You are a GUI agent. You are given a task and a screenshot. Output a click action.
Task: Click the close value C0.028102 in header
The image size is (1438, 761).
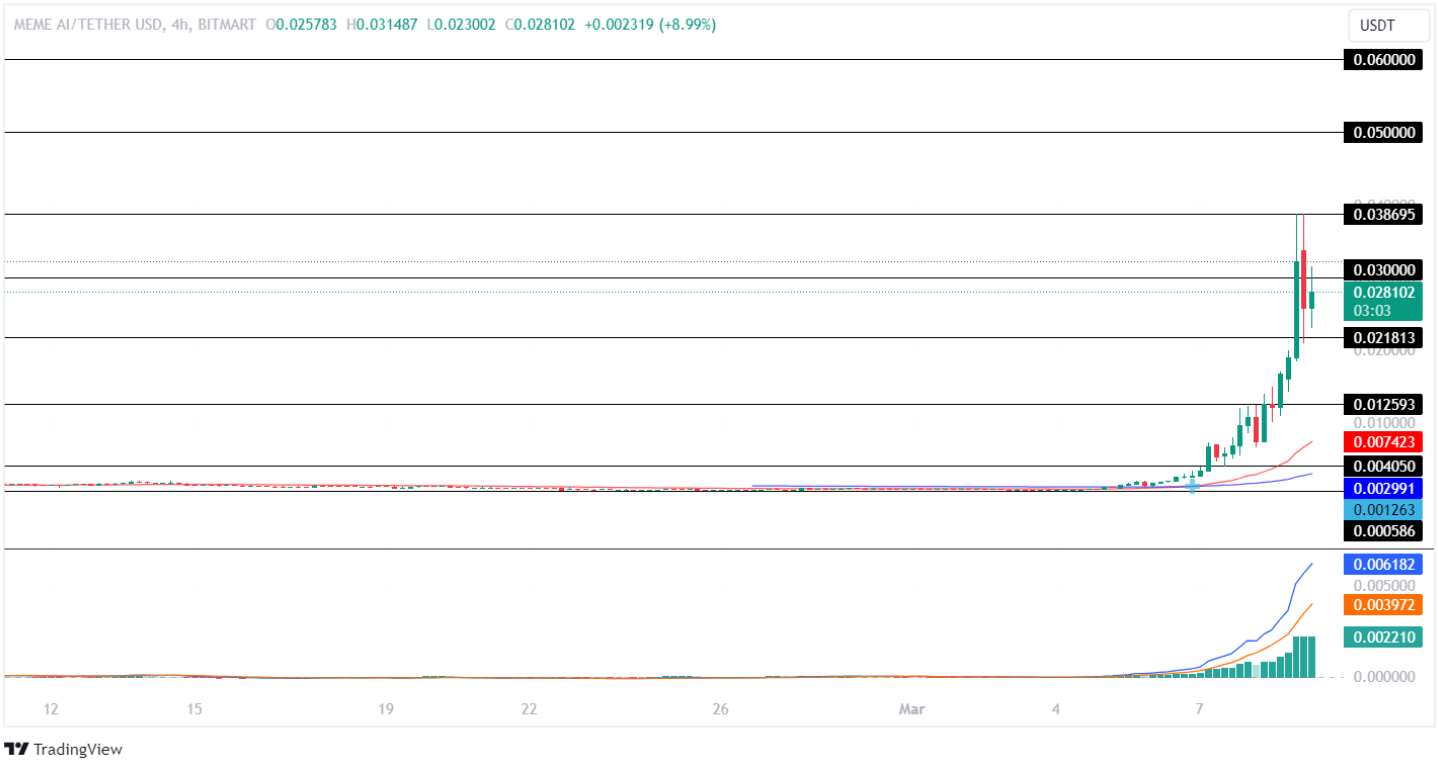click(539, 25)
